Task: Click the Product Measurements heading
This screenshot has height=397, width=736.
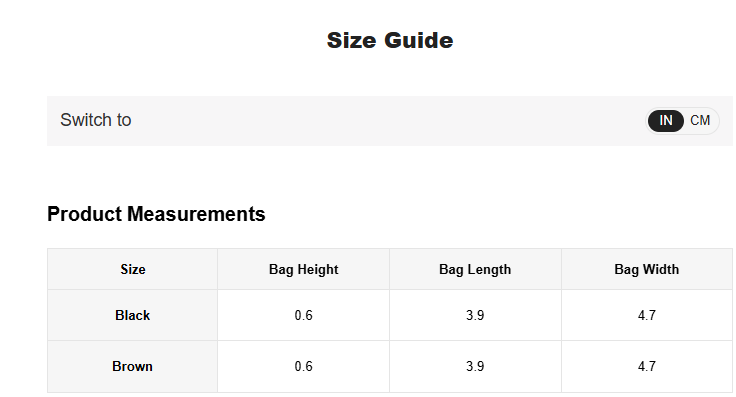Action: pos(156,214)
